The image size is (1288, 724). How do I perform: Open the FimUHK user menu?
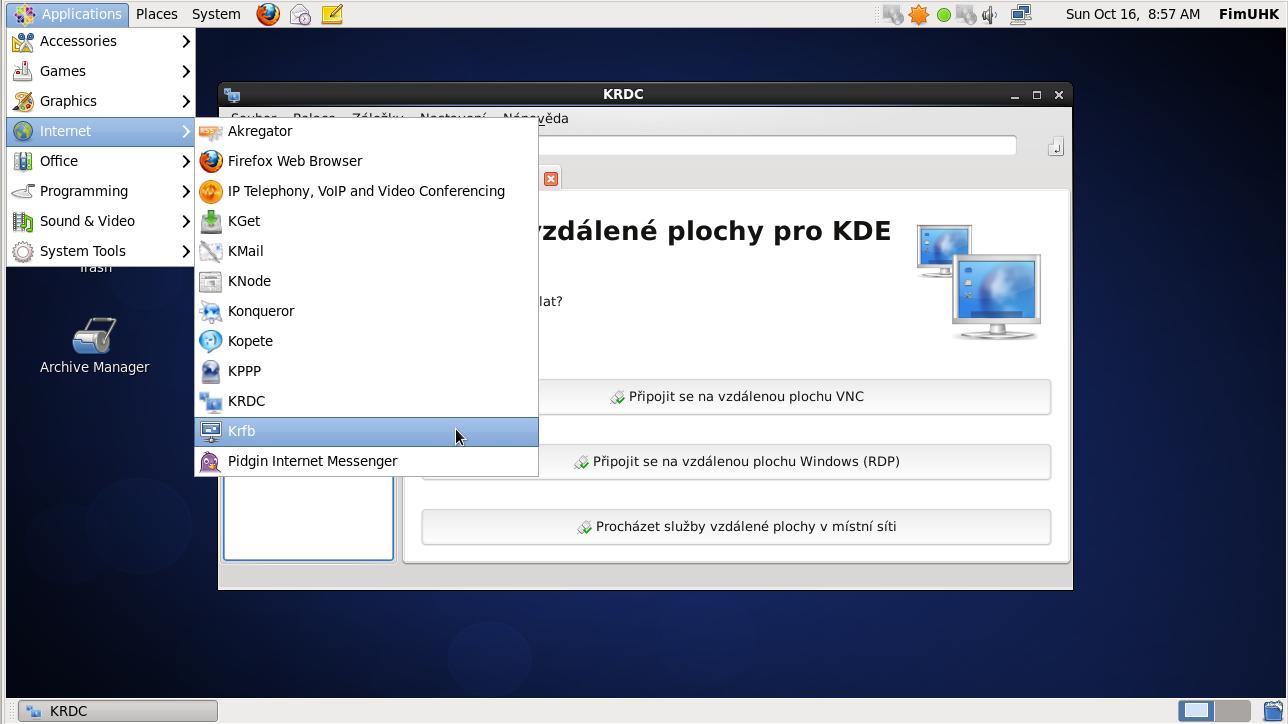1249,14
